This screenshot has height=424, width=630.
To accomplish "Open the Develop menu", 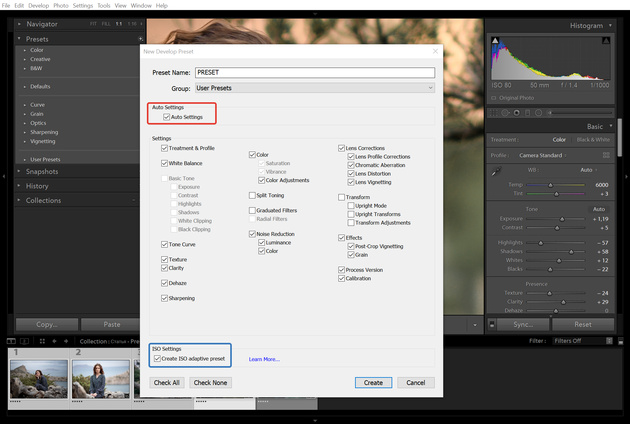I will [x=40, y=5].
